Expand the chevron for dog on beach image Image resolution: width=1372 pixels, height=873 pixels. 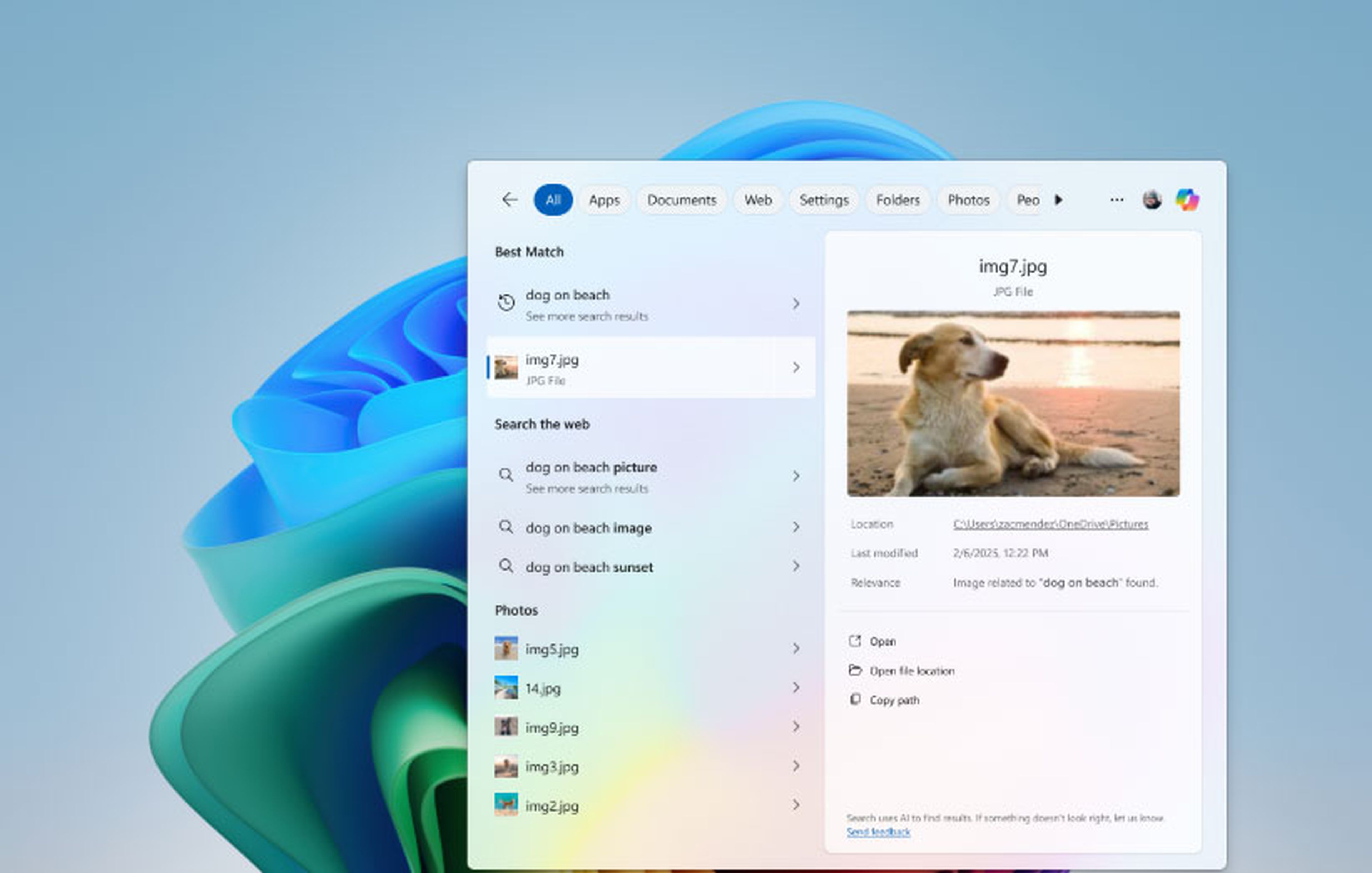tap(796, 526)
